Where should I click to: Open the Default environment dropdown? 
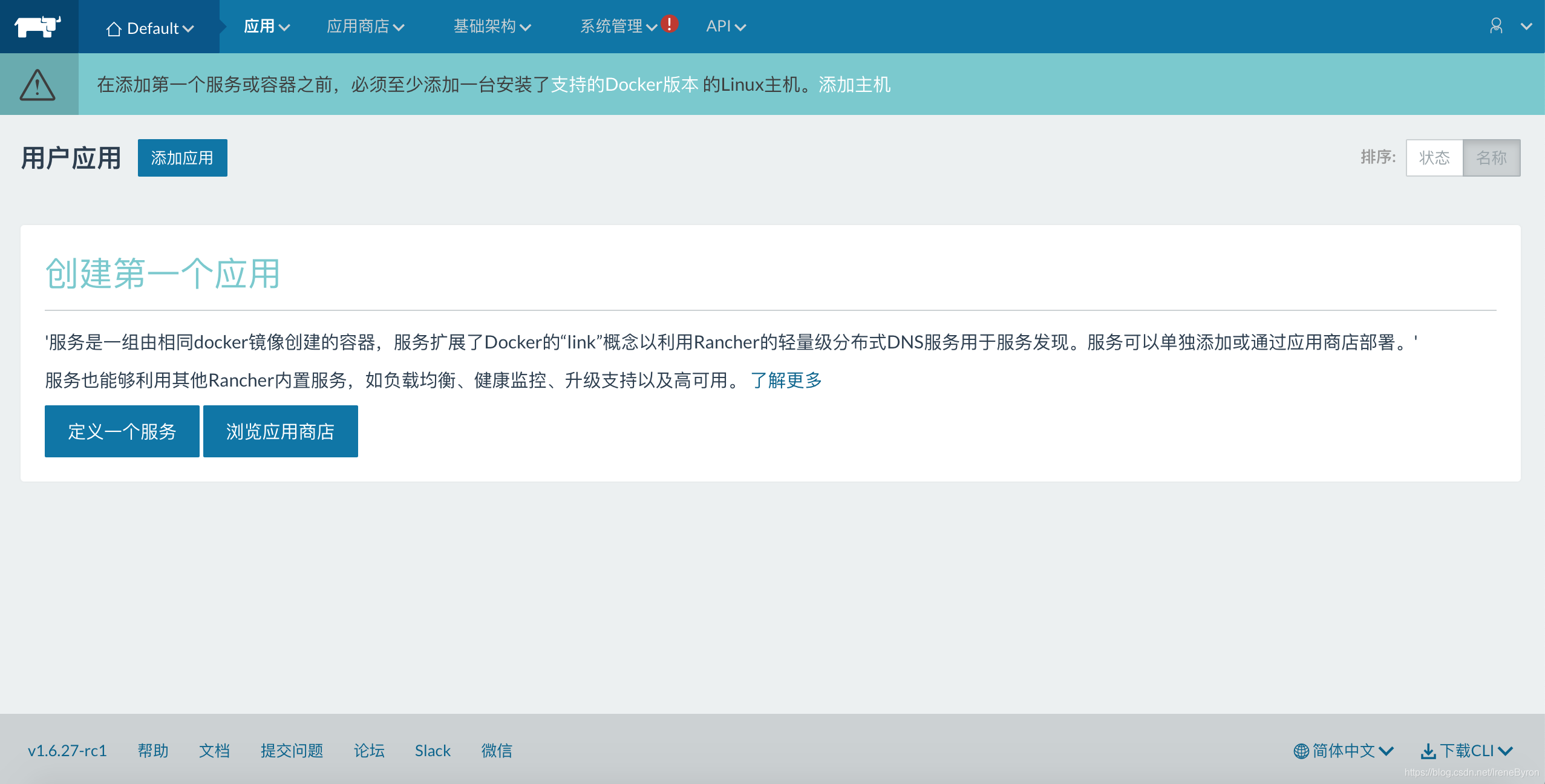[x=149, y=28]
